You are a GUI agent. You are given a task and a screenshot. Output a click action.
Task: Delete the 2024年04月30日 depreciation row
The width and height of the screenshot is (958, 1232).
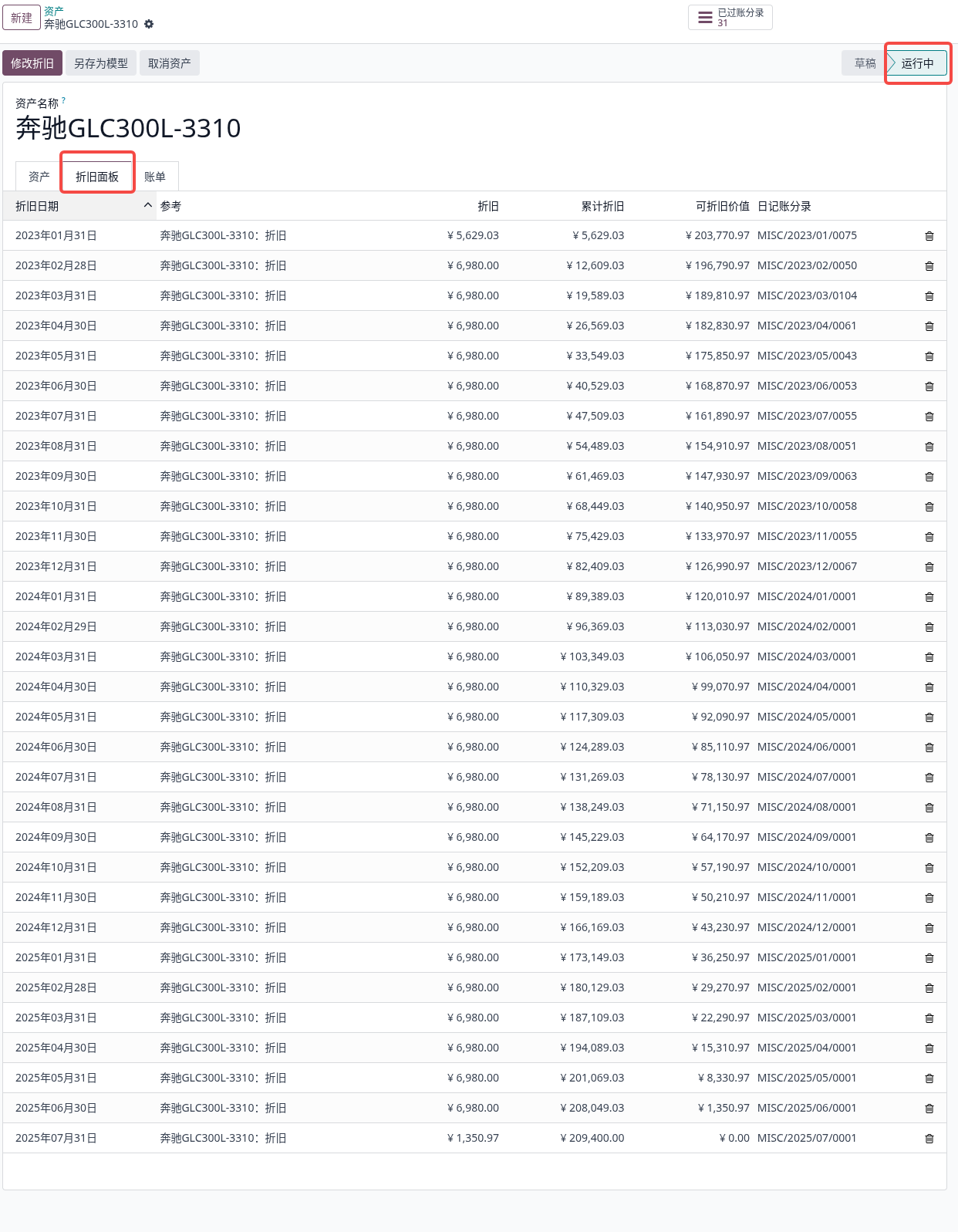(x=929, y=687)
